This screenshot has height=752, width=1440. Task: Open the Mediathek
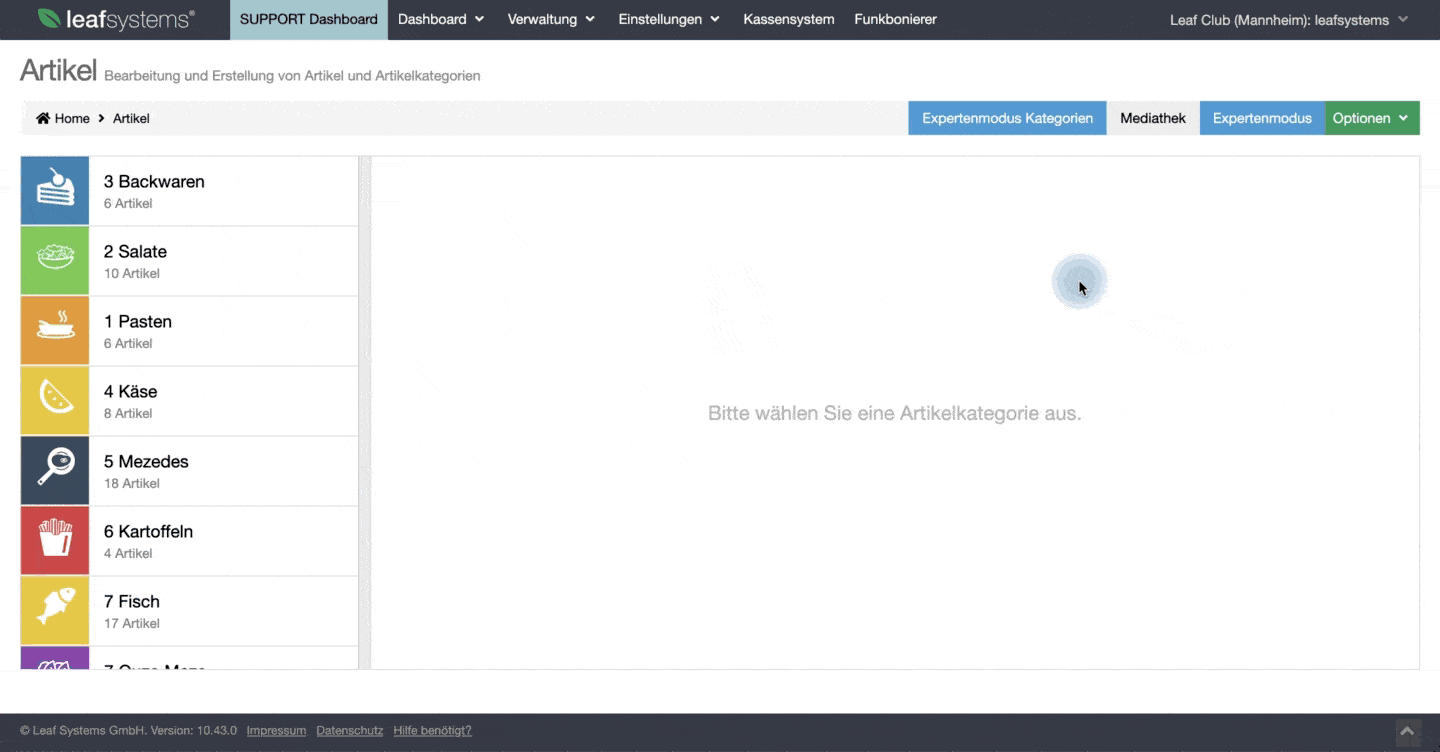tap(1152, 117)
